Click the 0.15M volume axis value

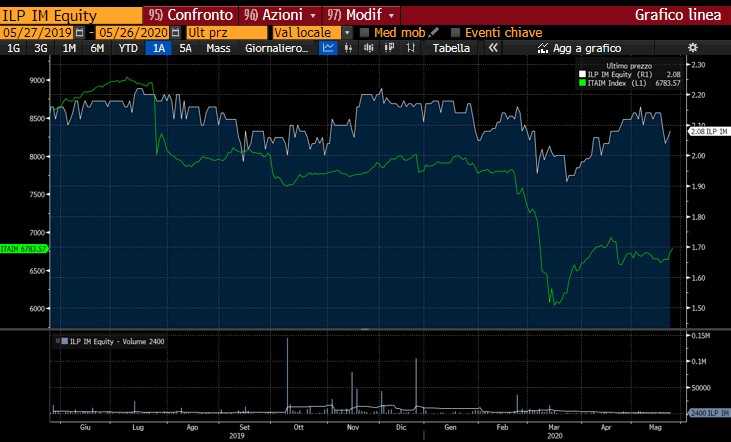(701, 336)
